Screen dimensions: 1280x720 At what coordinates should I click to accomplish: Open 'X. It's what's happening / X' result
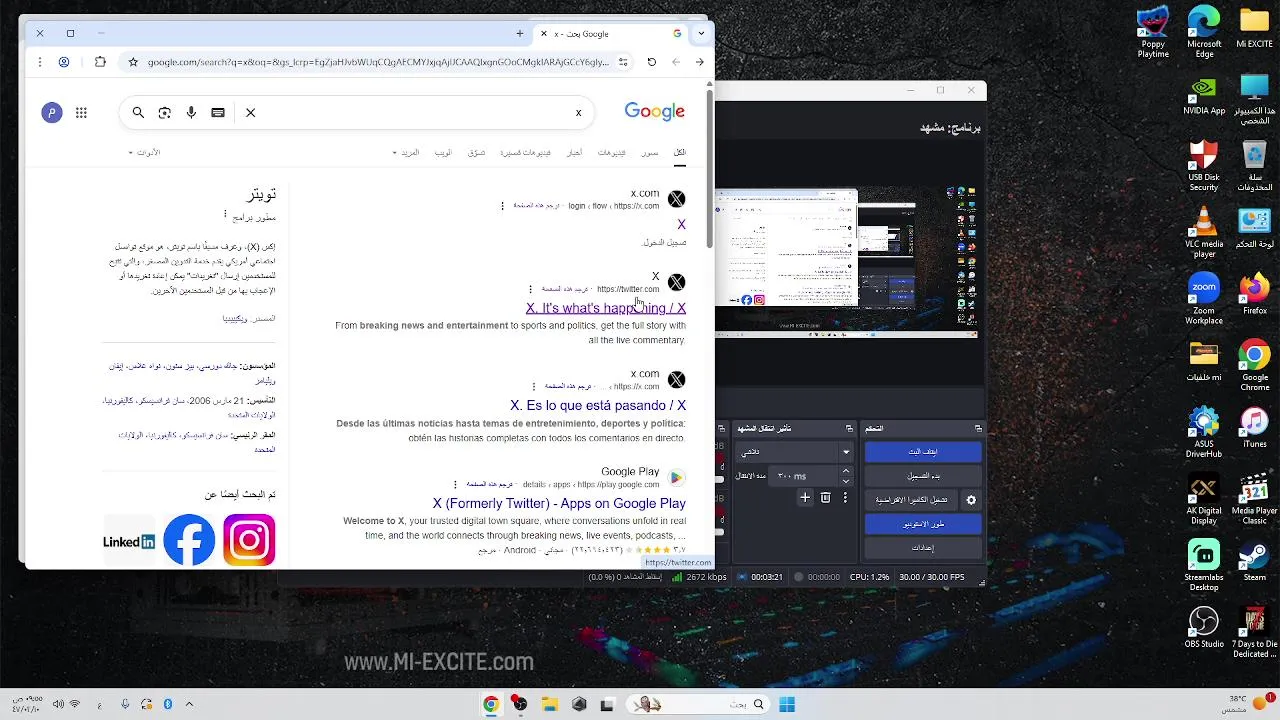[x=606, y=309]
